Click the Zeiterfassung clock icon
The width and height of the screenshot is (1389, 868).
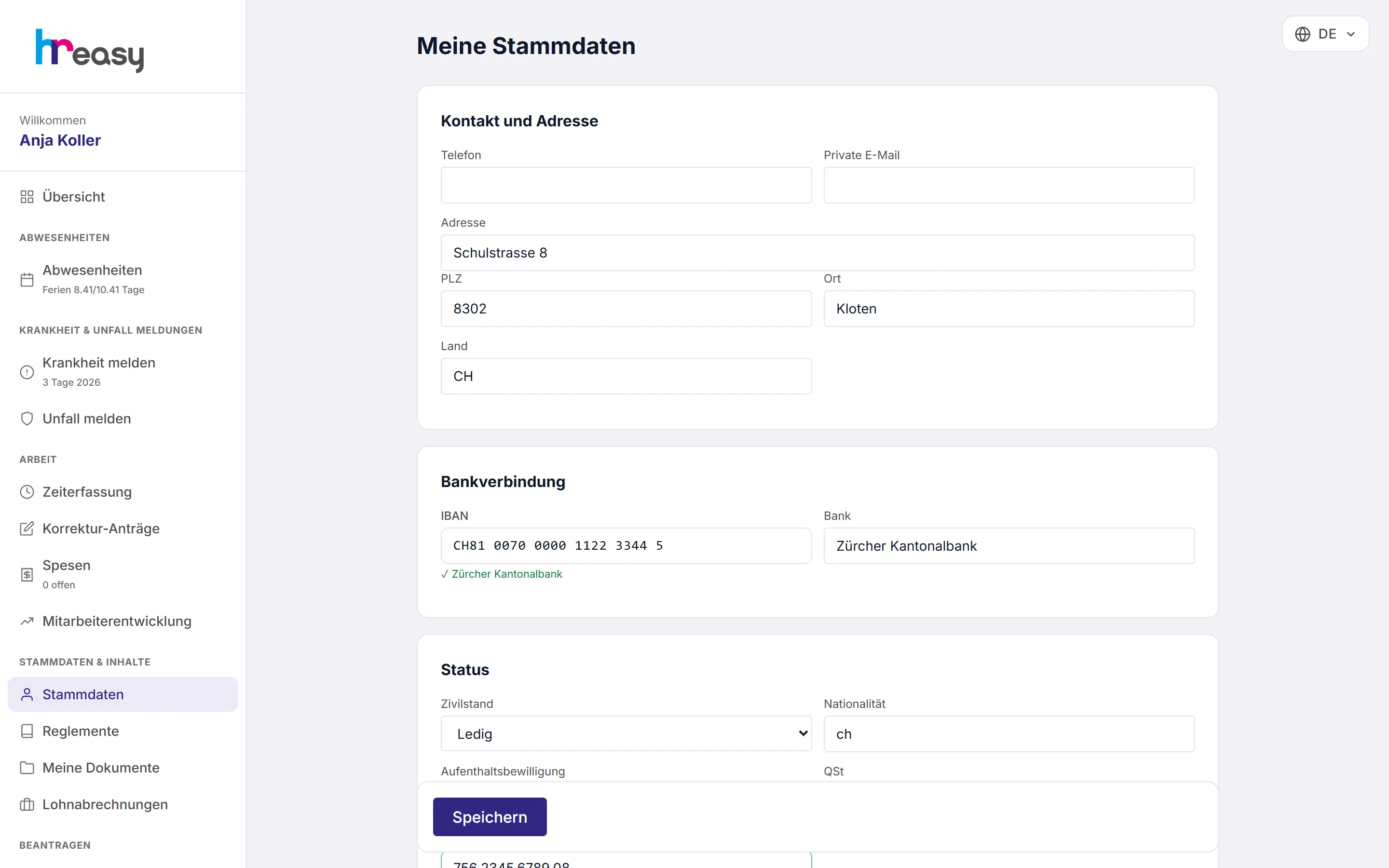[27, 492]
